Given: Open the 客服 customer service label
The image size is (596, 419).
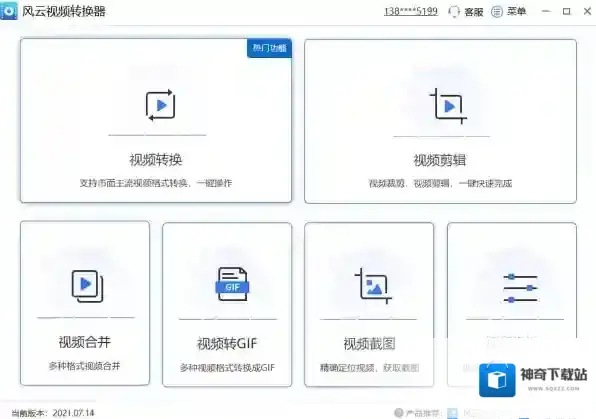Looking at the screenshot, I should pyautogui.click(x=474, y=12).
